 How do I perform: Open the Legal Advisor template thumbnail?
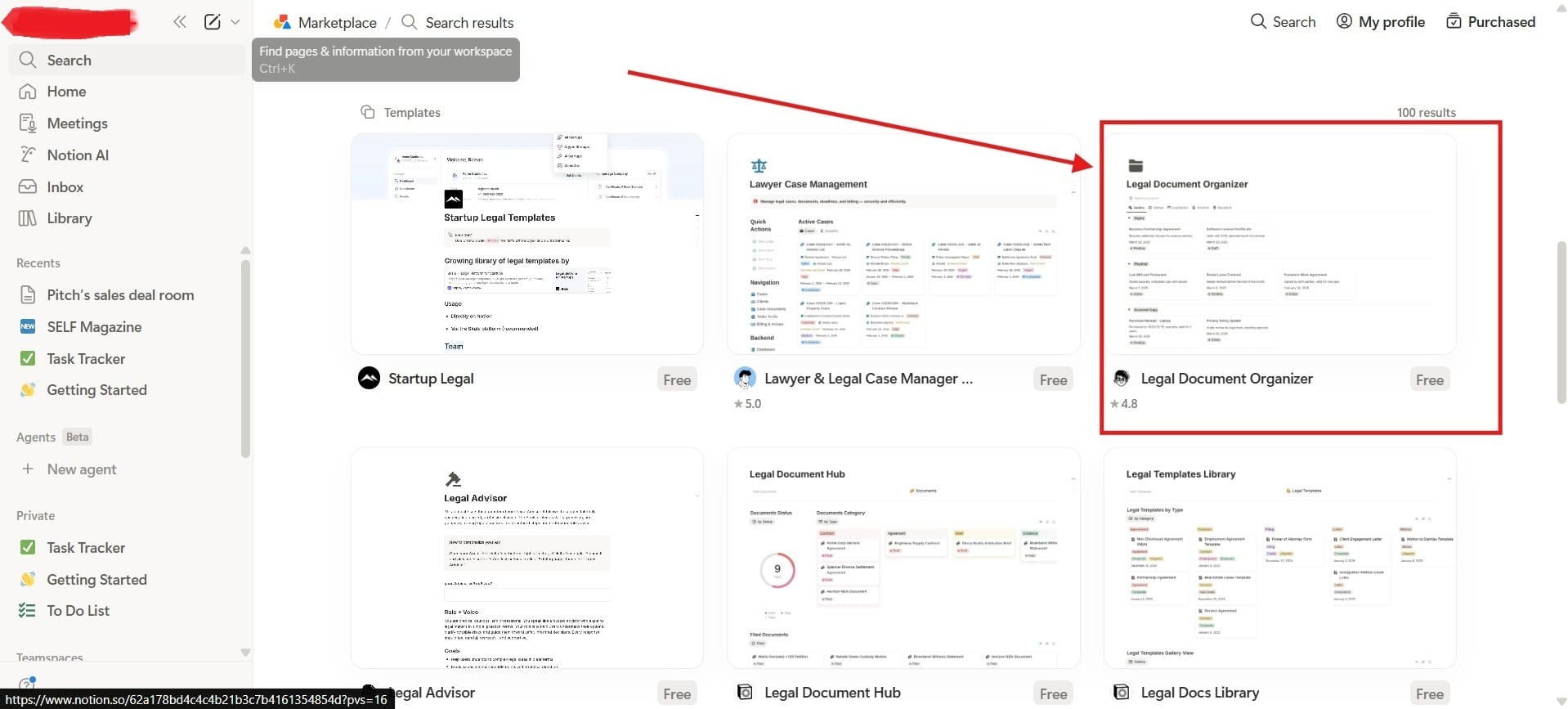coord(527,558)
